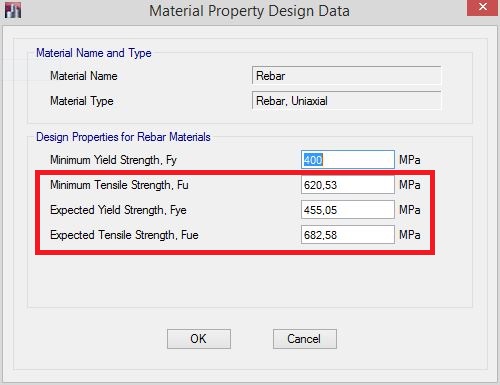Click the "Material Name" label text

84,76
